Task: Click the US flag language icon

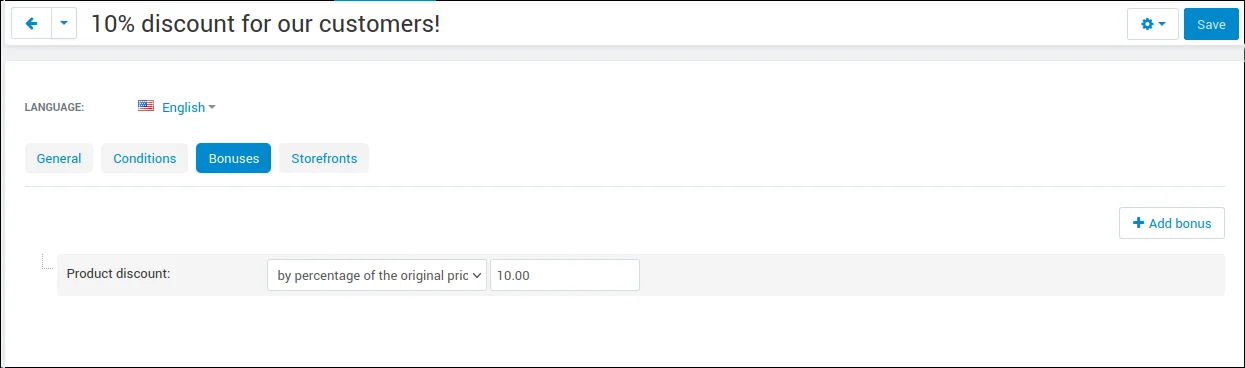Action: coord(146,106)
